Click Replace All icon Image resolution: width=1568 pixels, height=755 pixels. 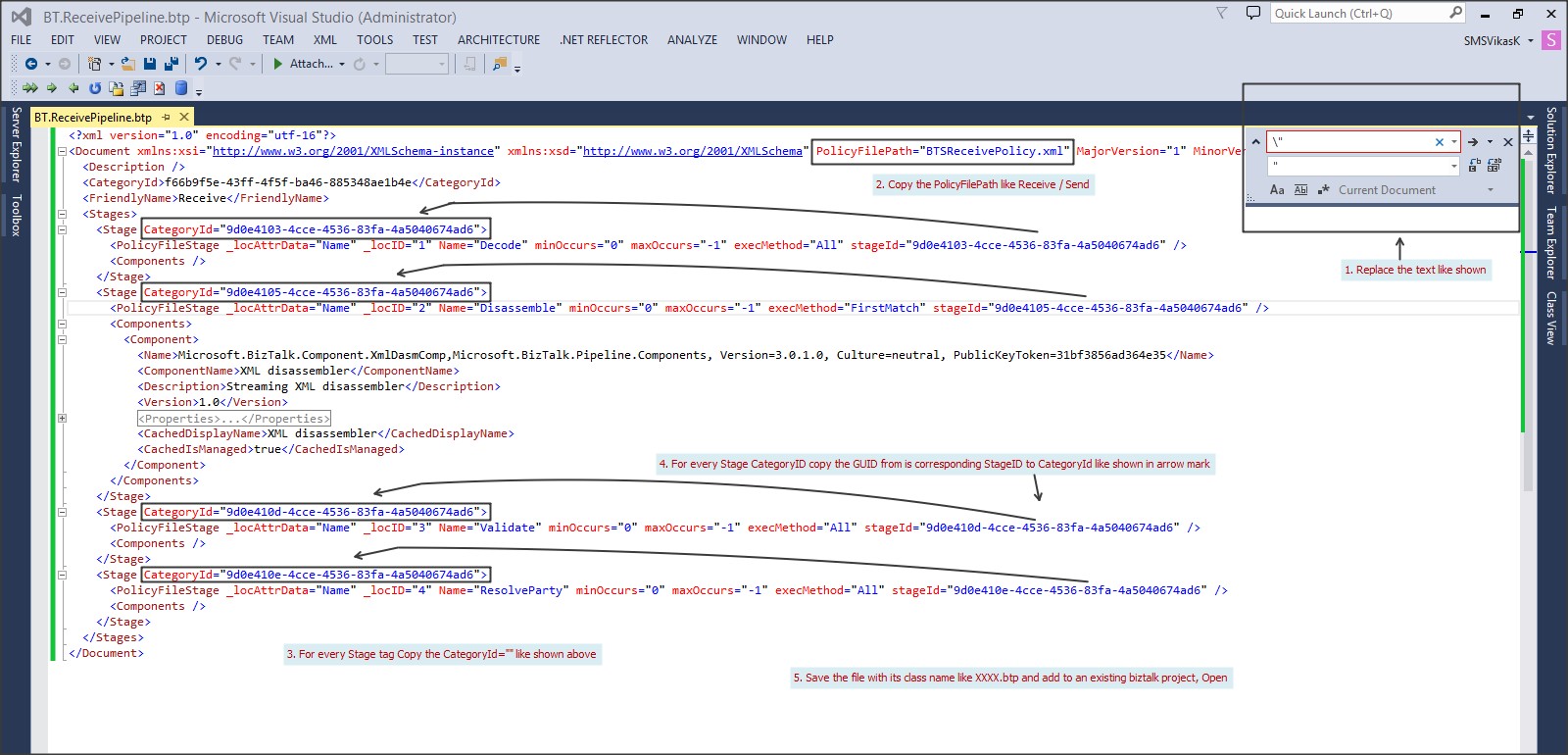pos(1494,166)
